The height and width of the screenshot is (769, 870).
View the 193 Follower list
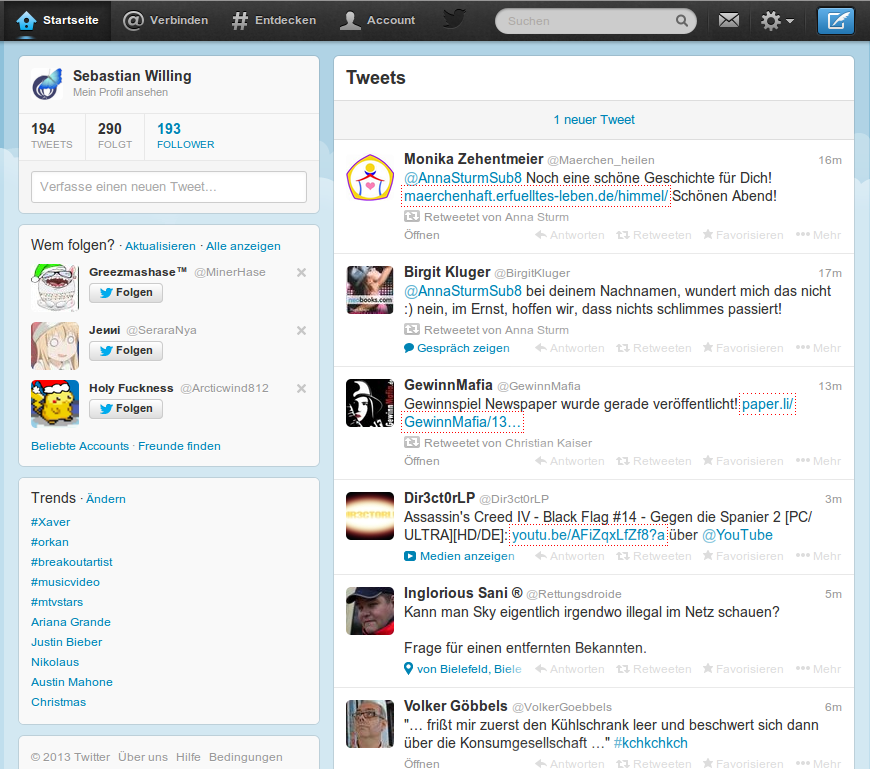pyautogui.click(x=185, y=136)
